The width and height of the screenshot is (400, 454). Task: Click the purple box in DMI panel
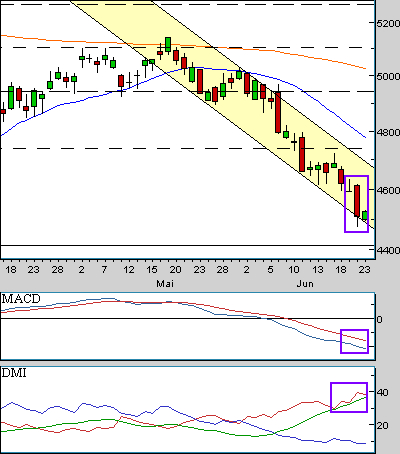coord(349,397)
